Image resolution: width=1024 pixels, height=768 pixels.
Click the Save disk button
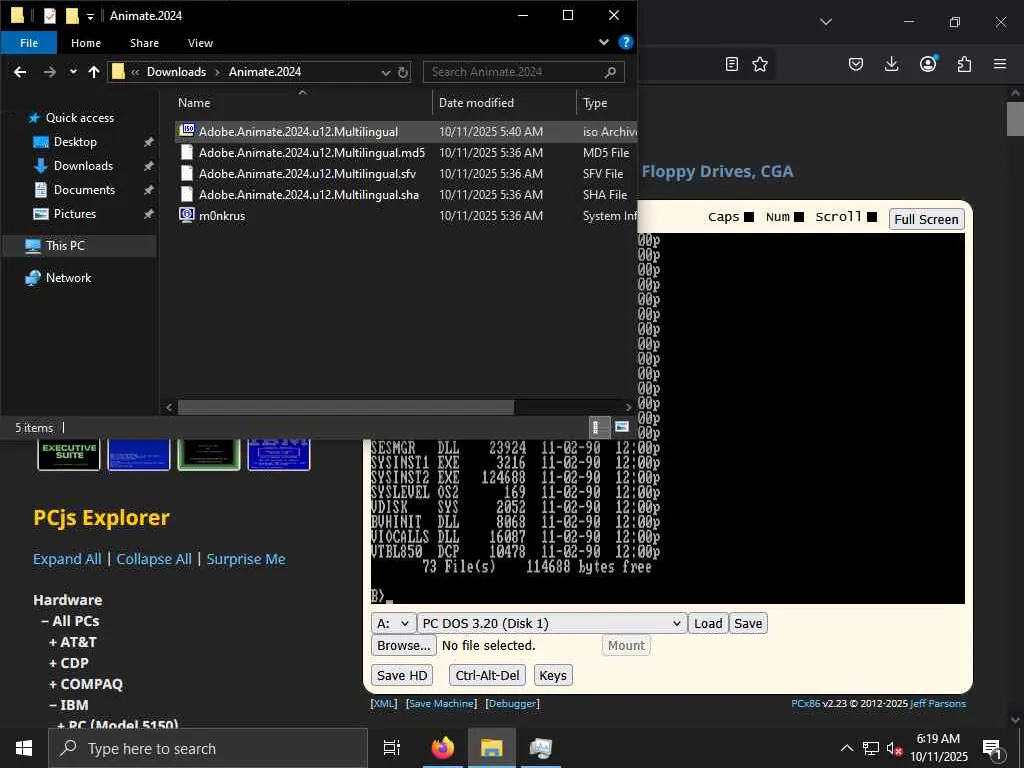point(748,624)
